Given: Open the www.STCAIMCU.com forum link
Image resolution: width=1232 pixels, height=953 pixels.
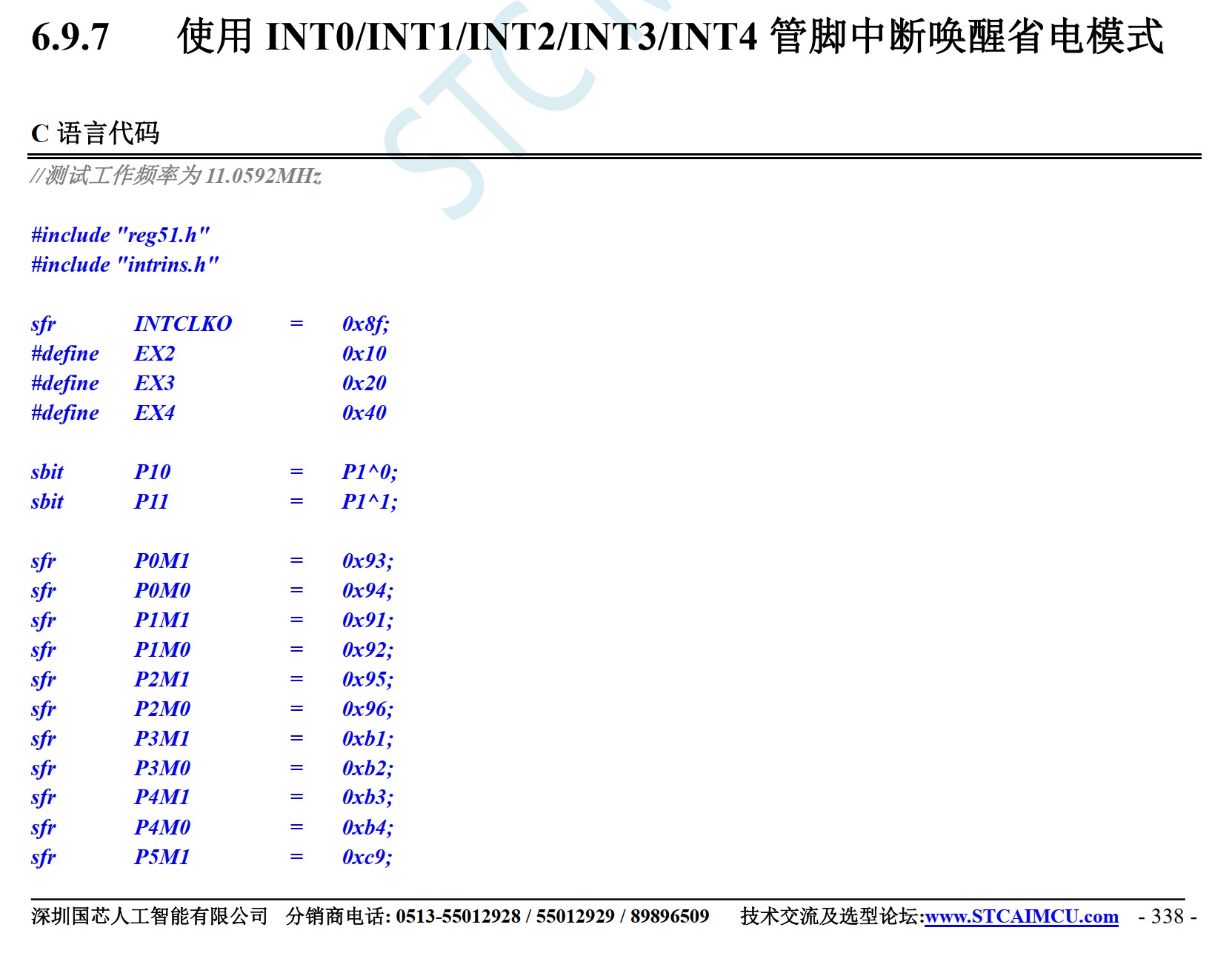Looking at the screenshot, I should 1022,917.
